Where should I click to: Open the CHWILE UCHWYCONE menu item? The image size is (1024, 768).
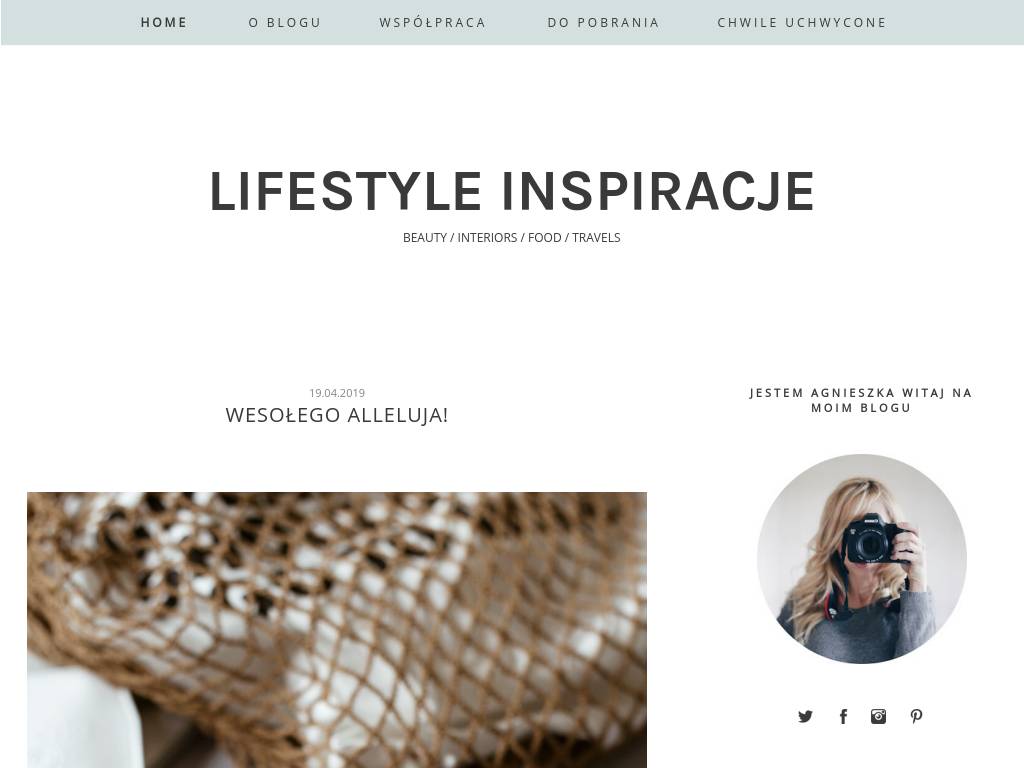(802, 22)
